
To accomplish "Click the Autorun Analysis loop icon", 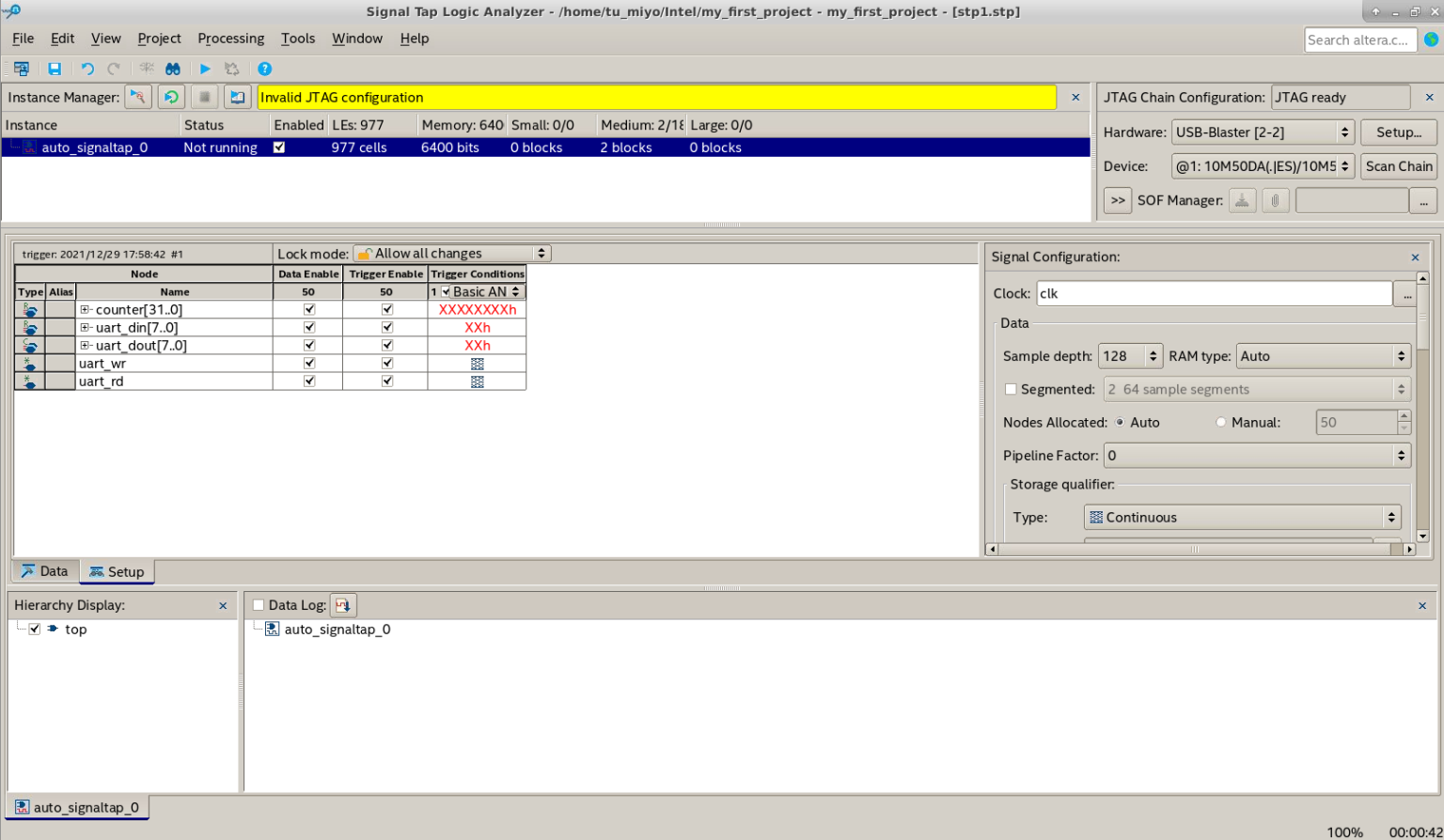I will point(171,97).
